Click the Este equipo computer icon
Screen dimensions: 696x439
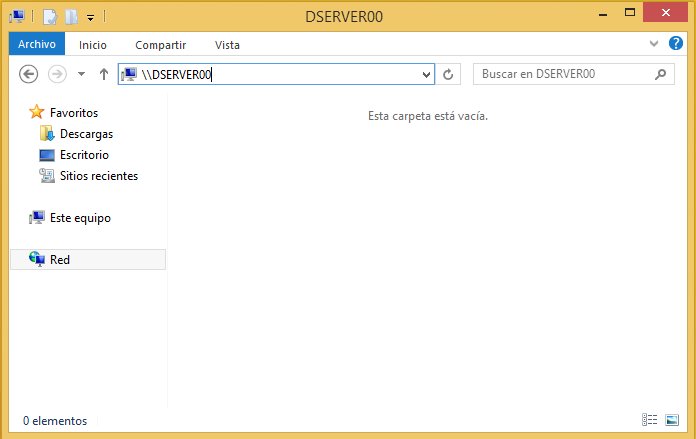coord(37,218)
